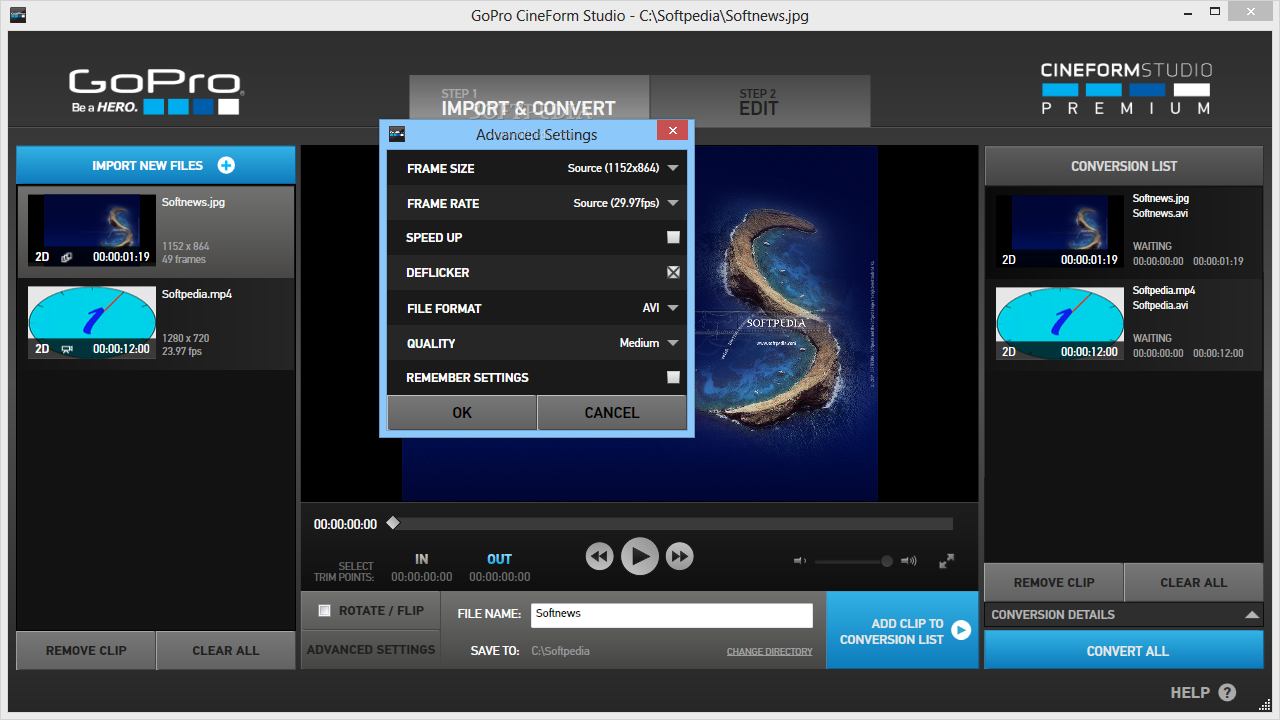
Task: Click the fast-forward playback button
Action: pyautogui.click(x=680, y=556)
